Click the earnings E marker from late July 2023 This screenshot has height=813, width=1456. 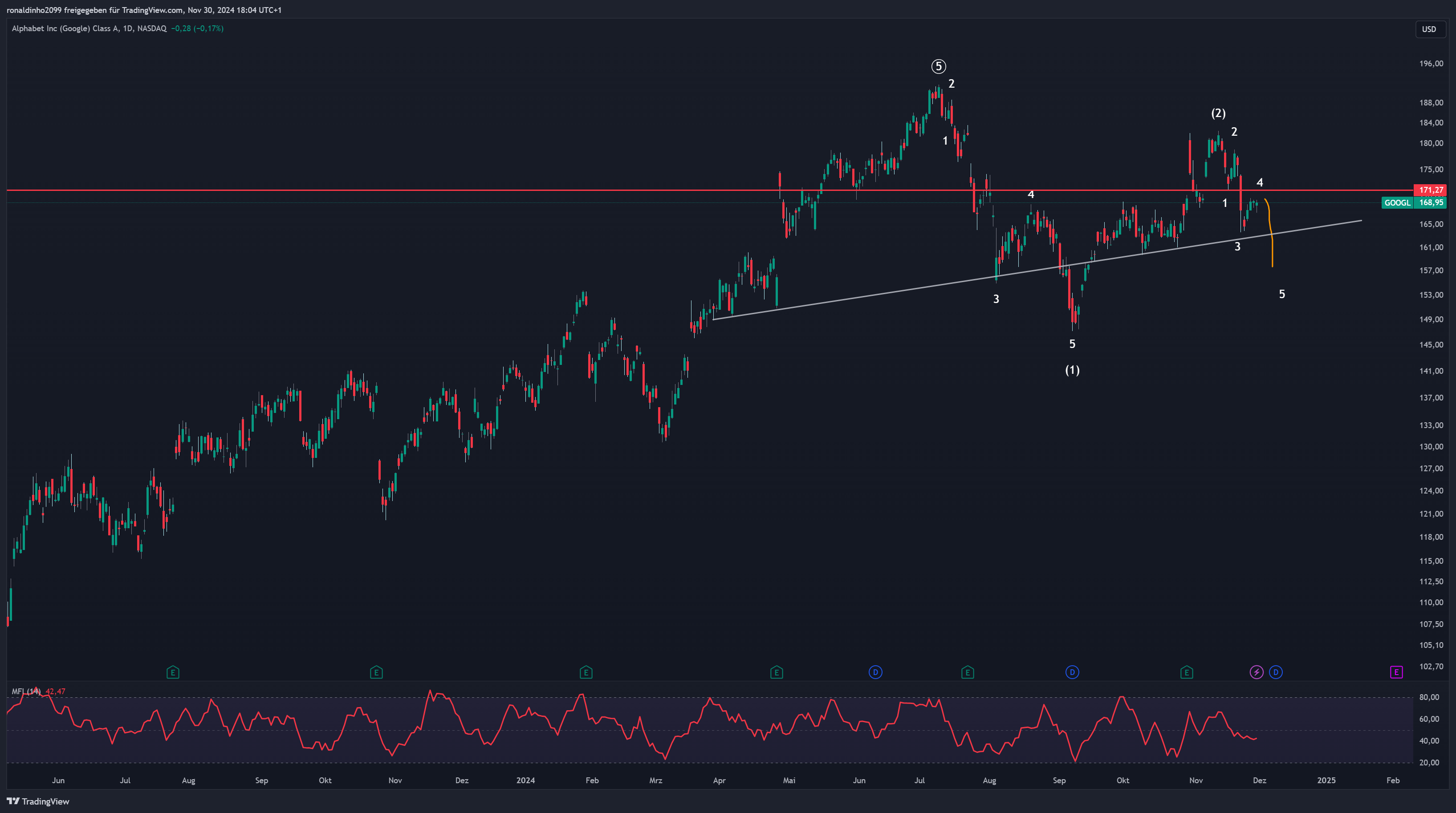(x=173, y=672)
